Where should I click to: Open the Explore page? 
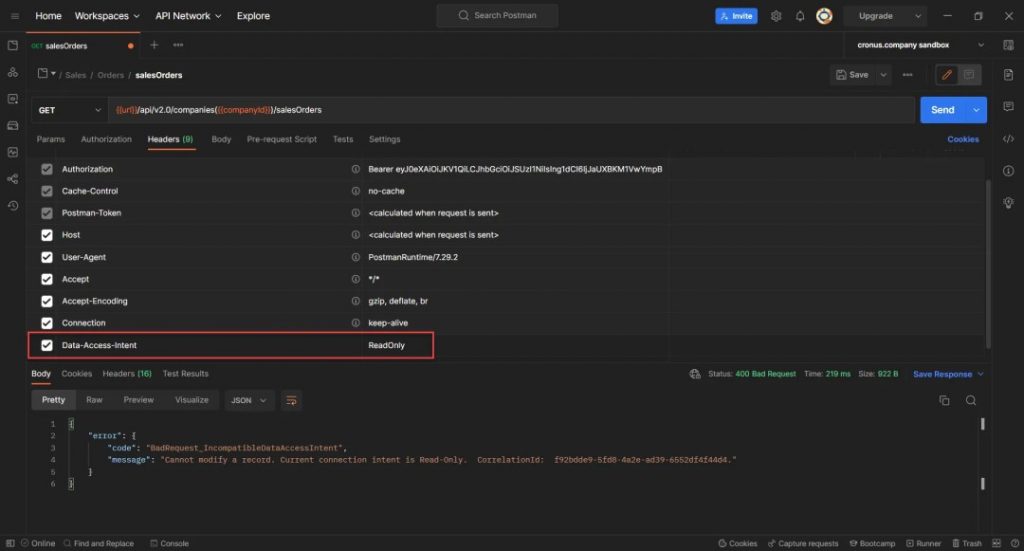point(253,16)
